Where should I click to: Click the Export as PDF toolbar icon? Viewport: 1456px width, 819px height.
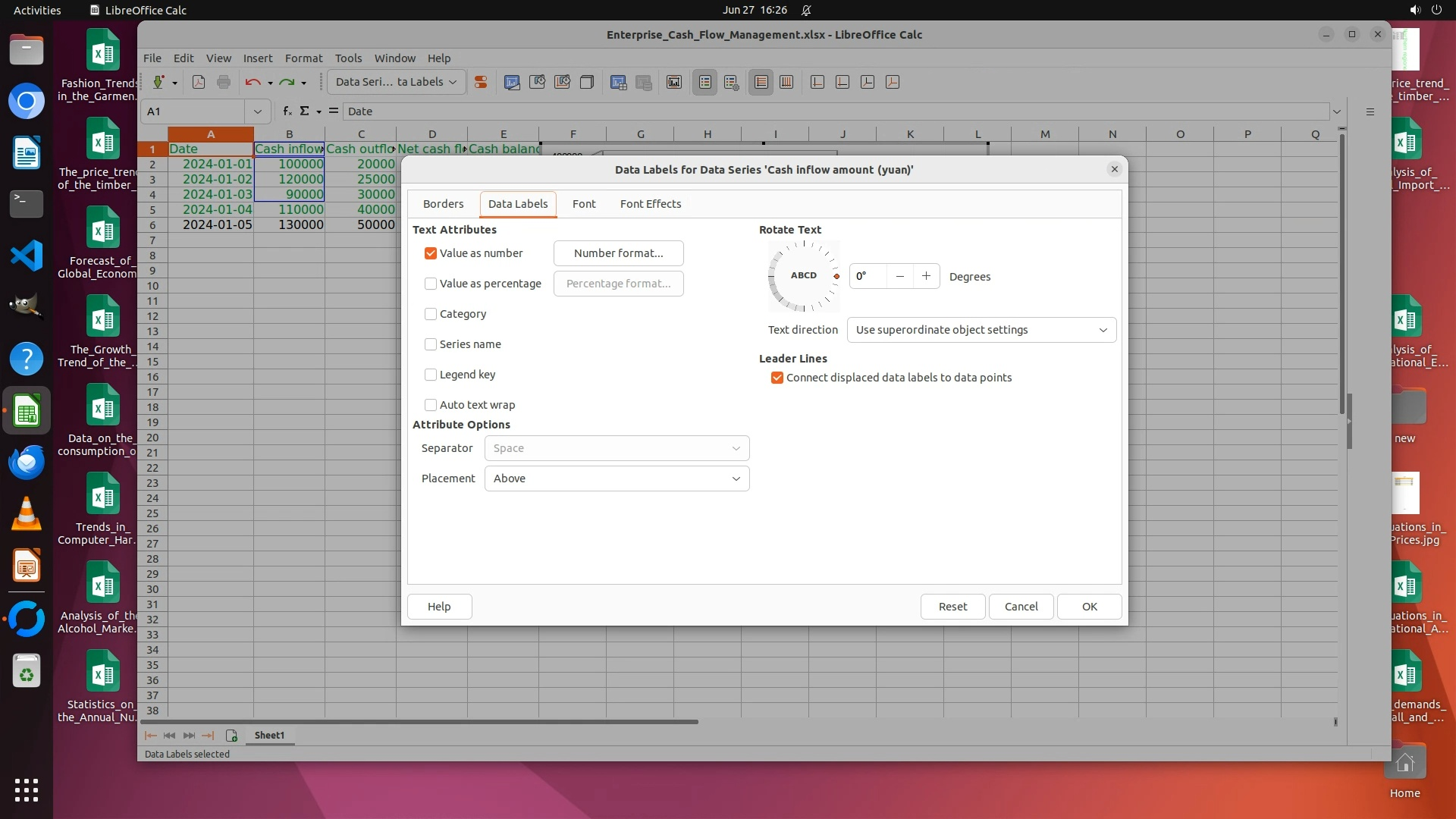point(199,82)
